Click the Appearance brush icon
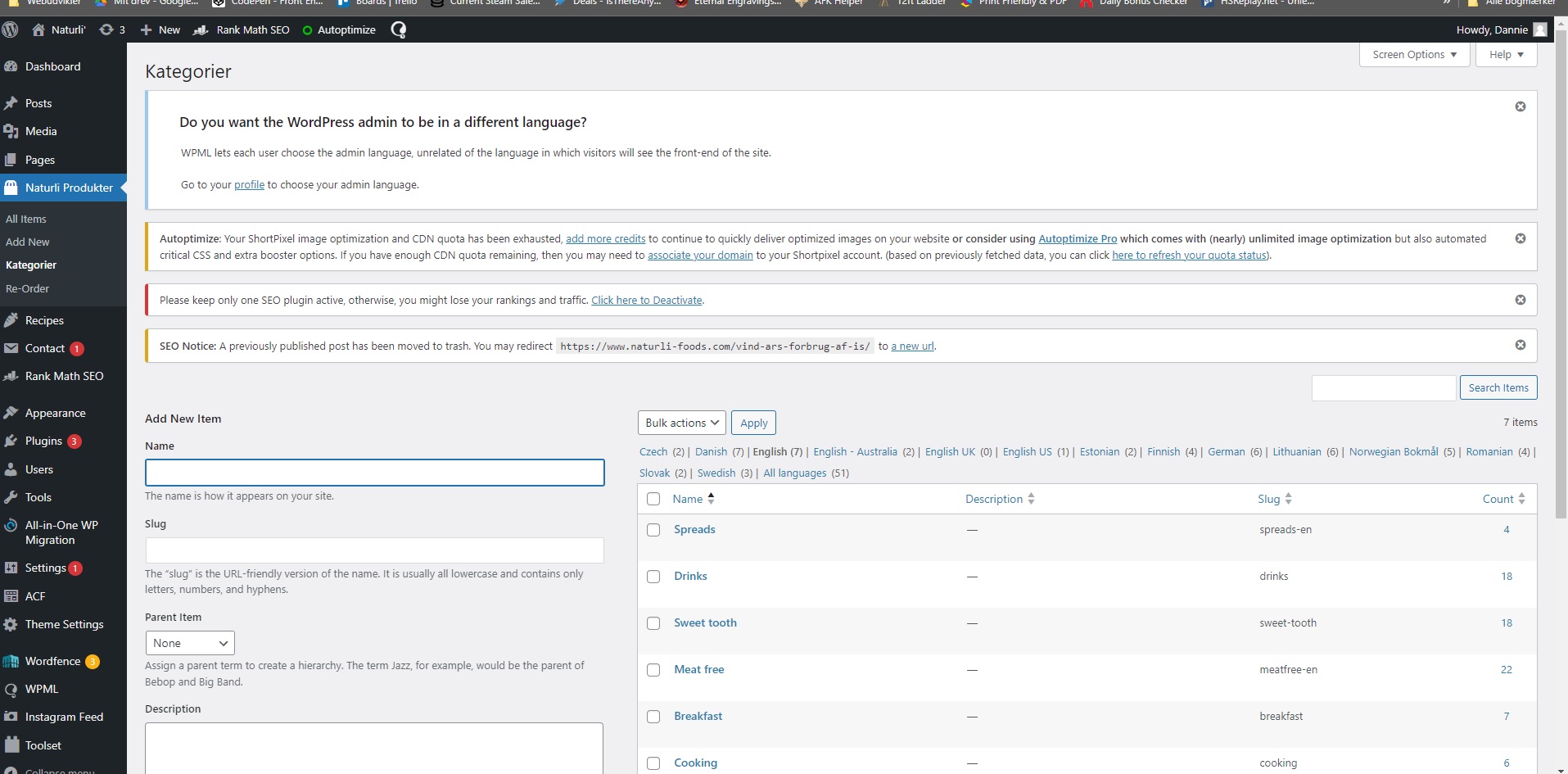Viewport: 1568px width, 774px height. pos(11,413)
